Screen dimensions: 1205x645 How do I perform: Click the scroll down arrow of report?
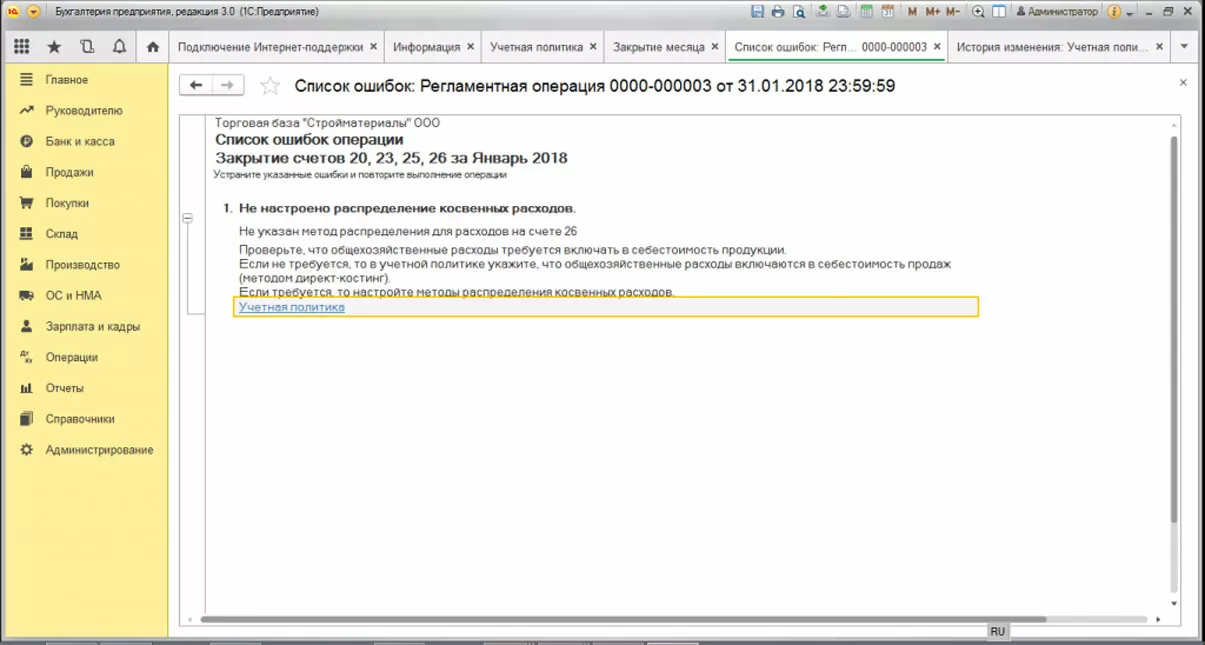[x=1175, y=604]
